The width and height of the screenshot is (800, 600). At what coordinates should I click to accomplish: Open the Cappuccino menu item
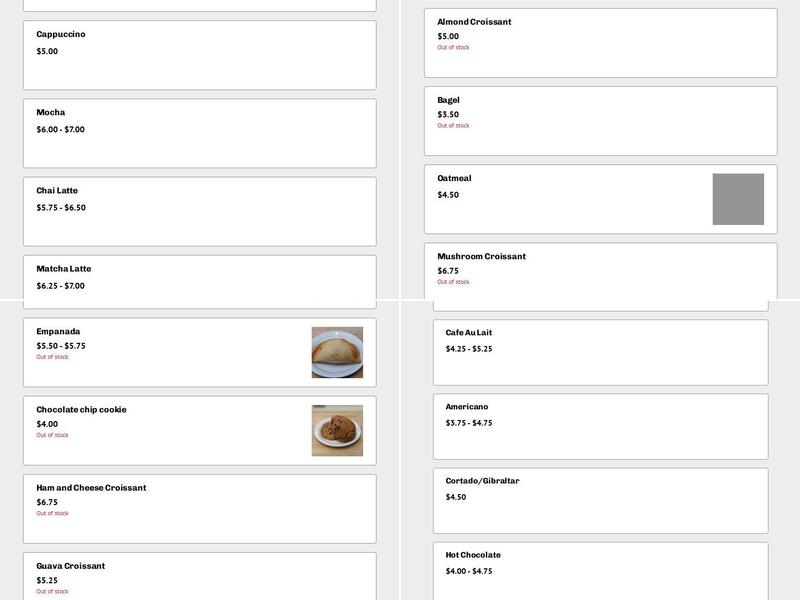[x=199, y=55]
